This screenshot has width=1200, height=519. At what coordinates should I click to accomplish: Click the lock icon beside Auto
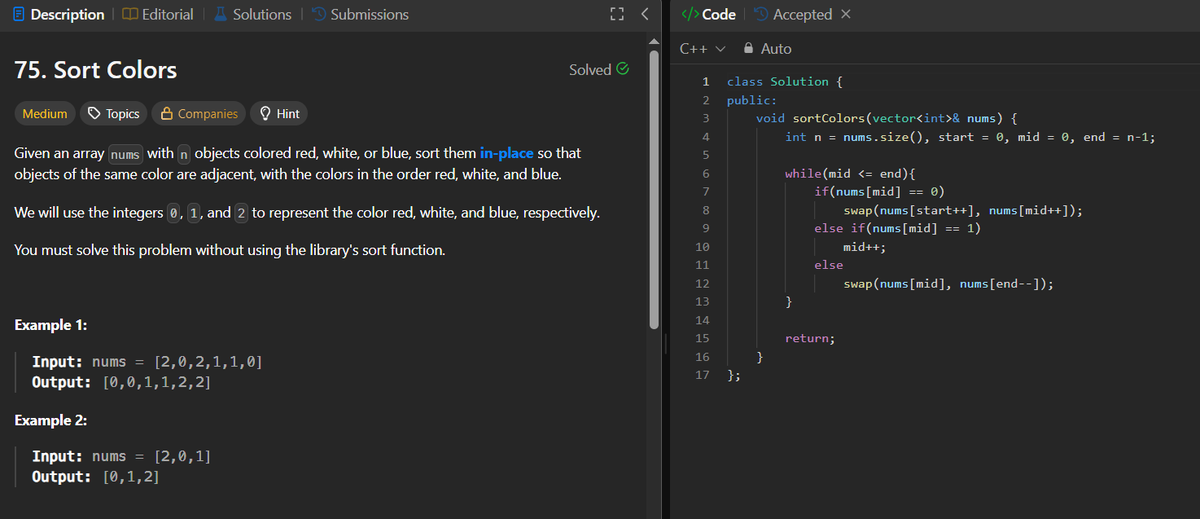coord(749,48)
